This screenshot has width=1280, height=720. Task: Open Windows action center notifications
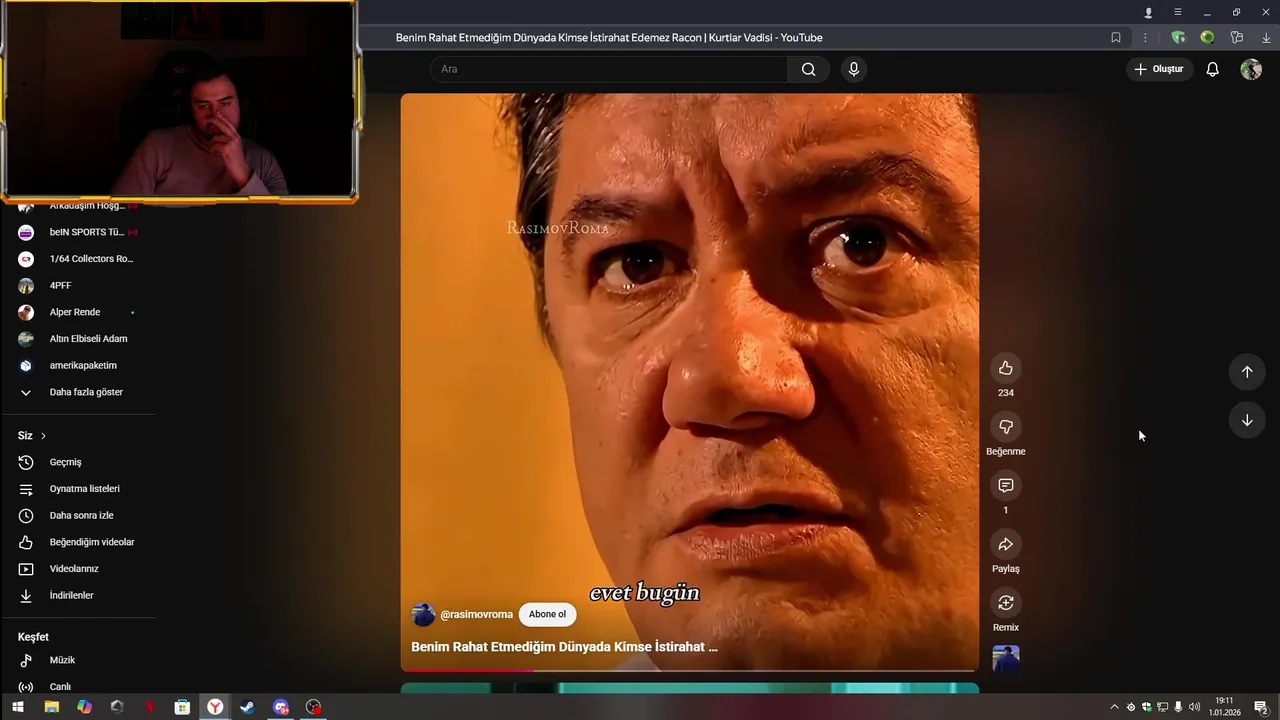click(1261, 707)
